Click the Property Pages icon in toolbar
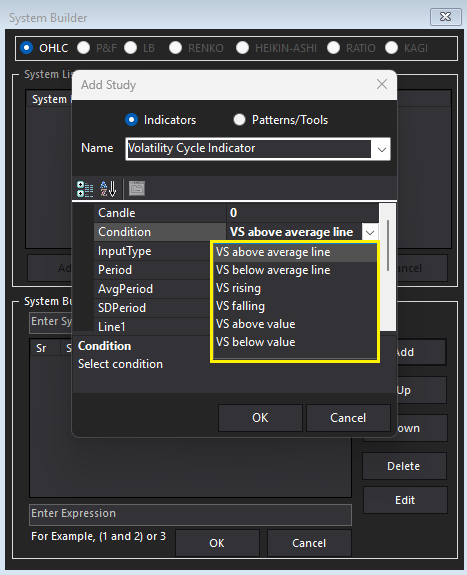 click(x=137, y=189)
